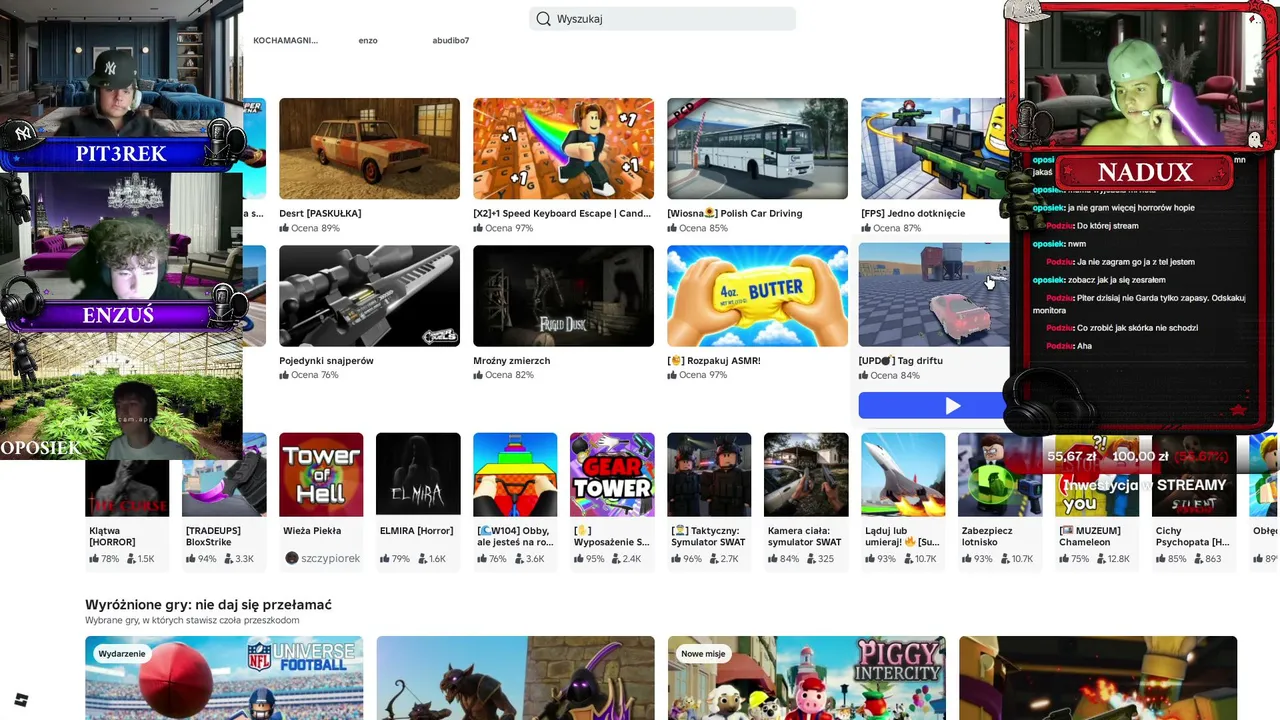Click the thumbs-up icon beside Ocena 82%

478,375
